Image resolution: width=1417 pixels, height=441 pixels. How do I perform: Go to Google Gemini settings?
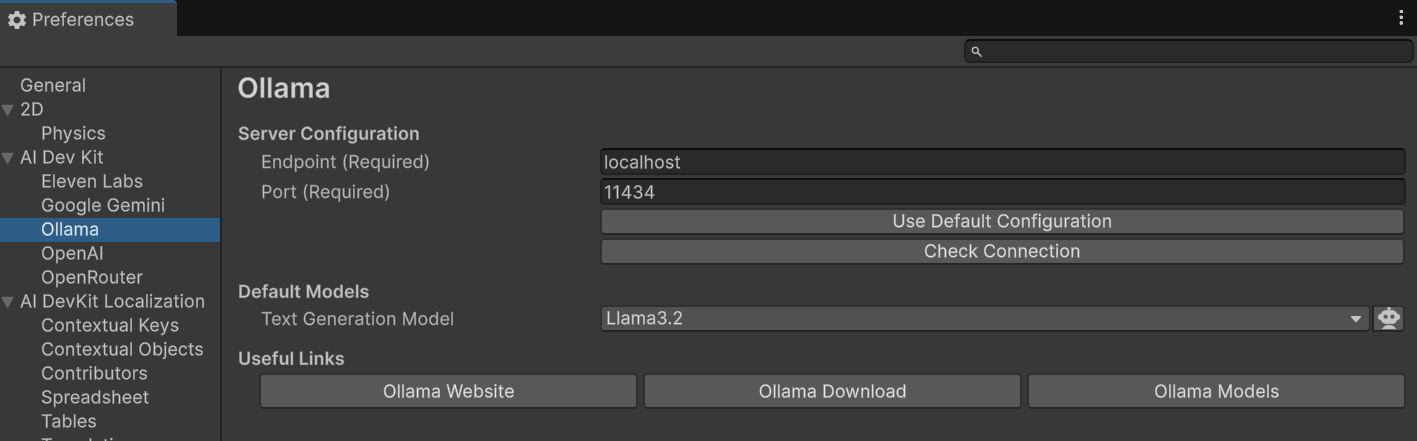[x=103, y=206]
